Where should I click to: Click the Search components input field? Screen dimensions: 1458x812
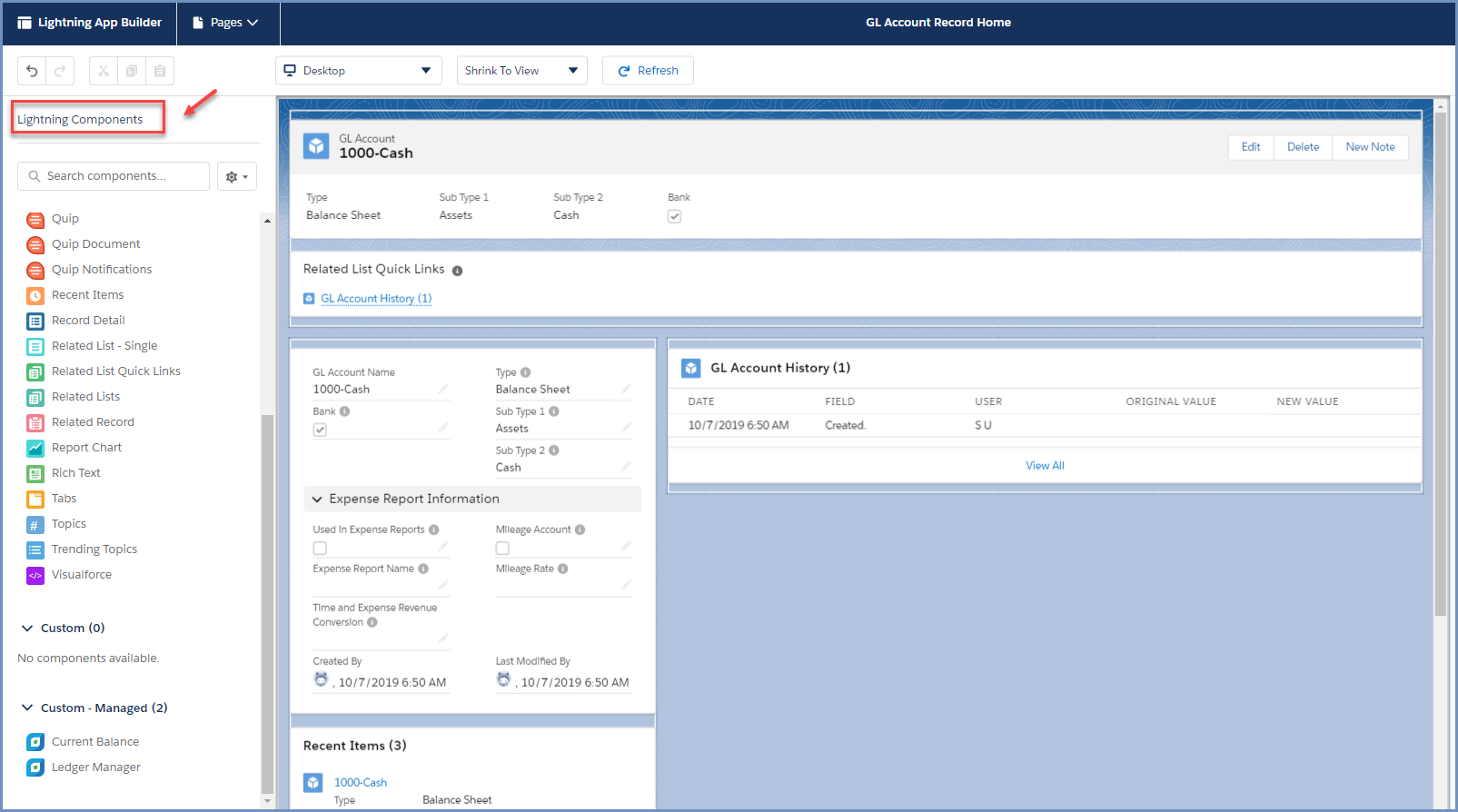click(114, 176)
